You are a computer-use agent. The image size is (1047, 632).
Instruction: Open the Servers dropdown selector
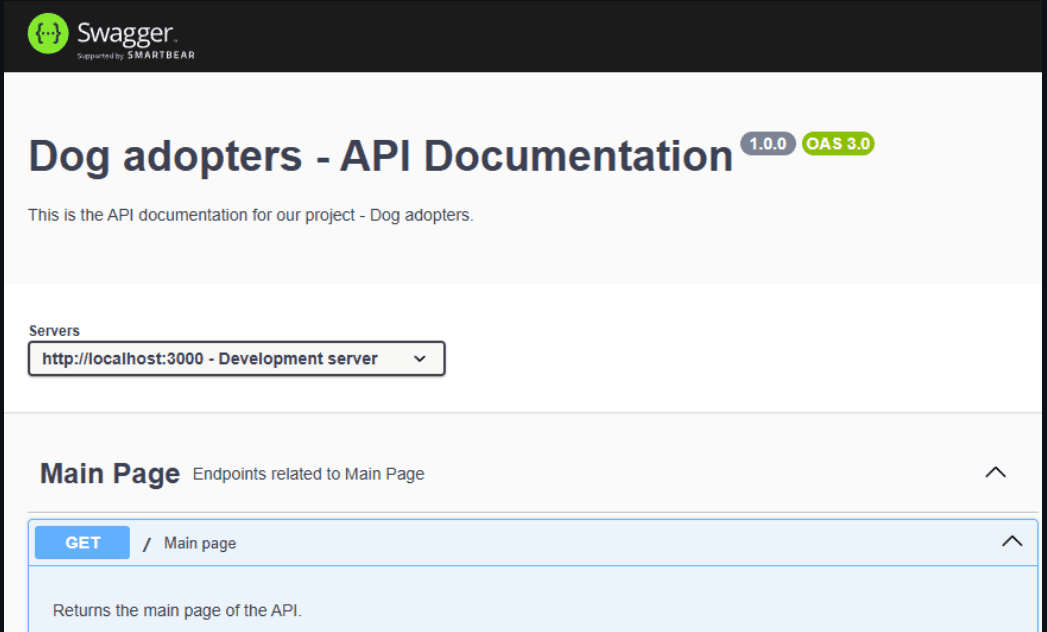click(x=236, y=359)
